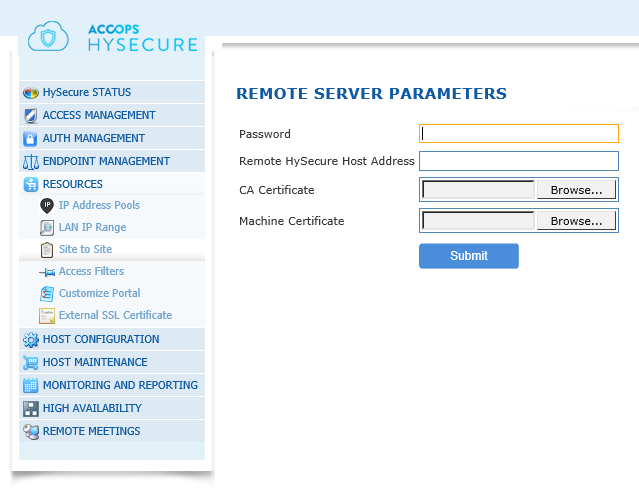
Task: Expand the ACCESS MANAGEMENT section
Action: (112, 115)
